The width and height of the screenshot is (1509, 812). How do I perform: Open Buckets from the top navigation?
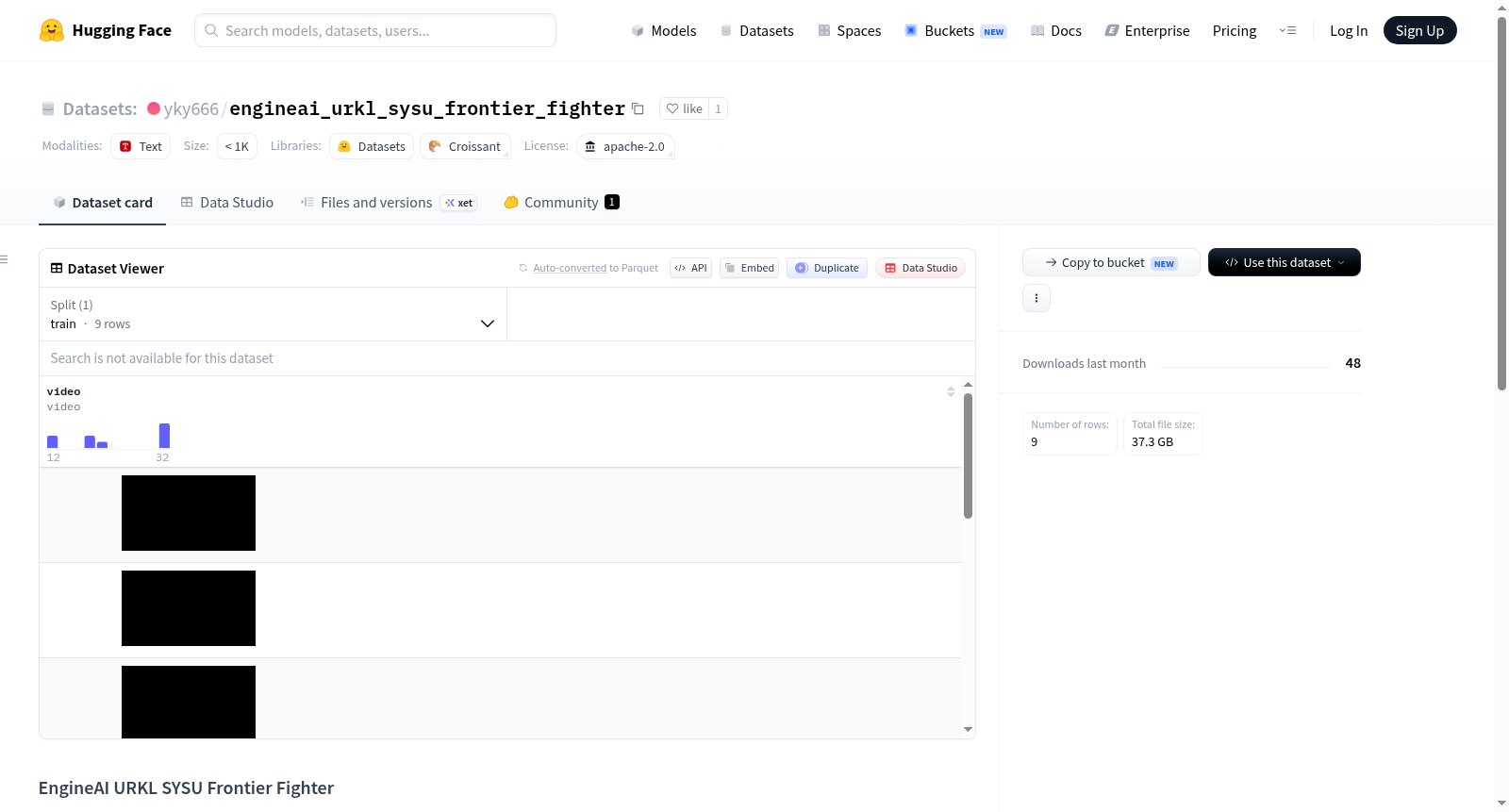coord(955,30)
